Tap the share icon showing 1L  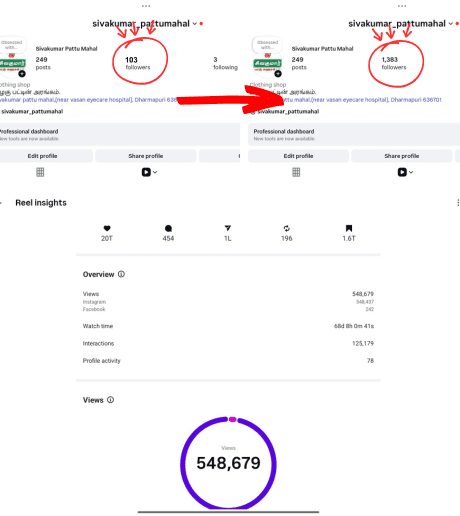[228, 228]
